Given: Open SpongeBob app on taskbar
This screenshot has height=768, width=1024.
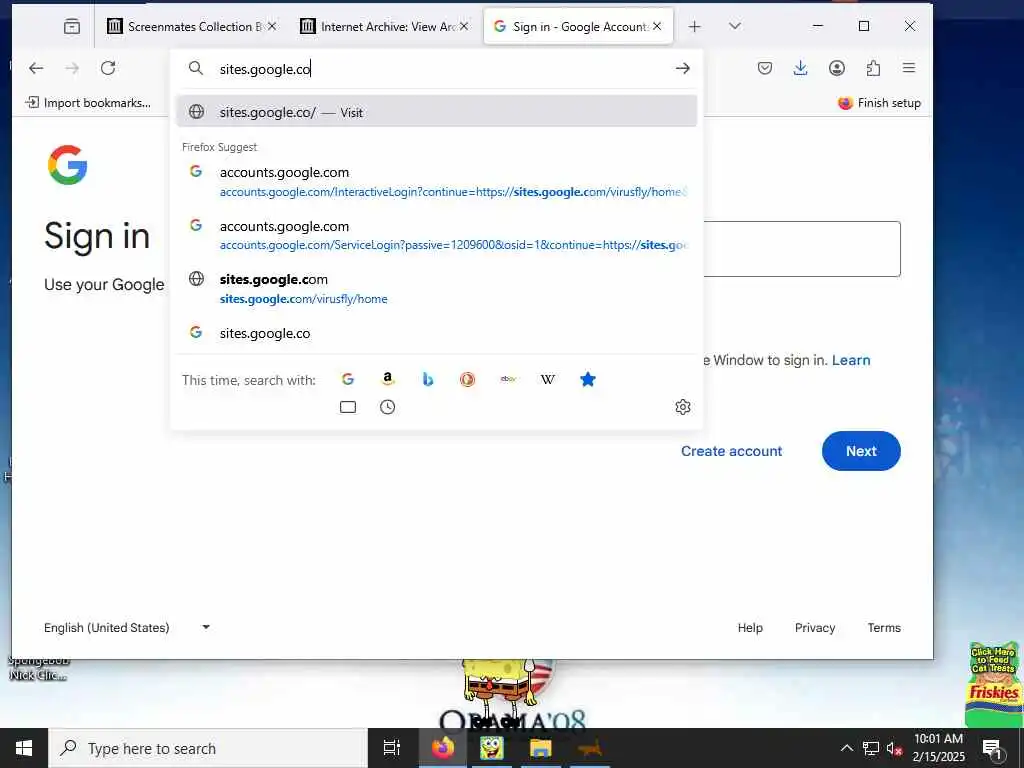Looking at the screenshot, I should click(492, 748).
